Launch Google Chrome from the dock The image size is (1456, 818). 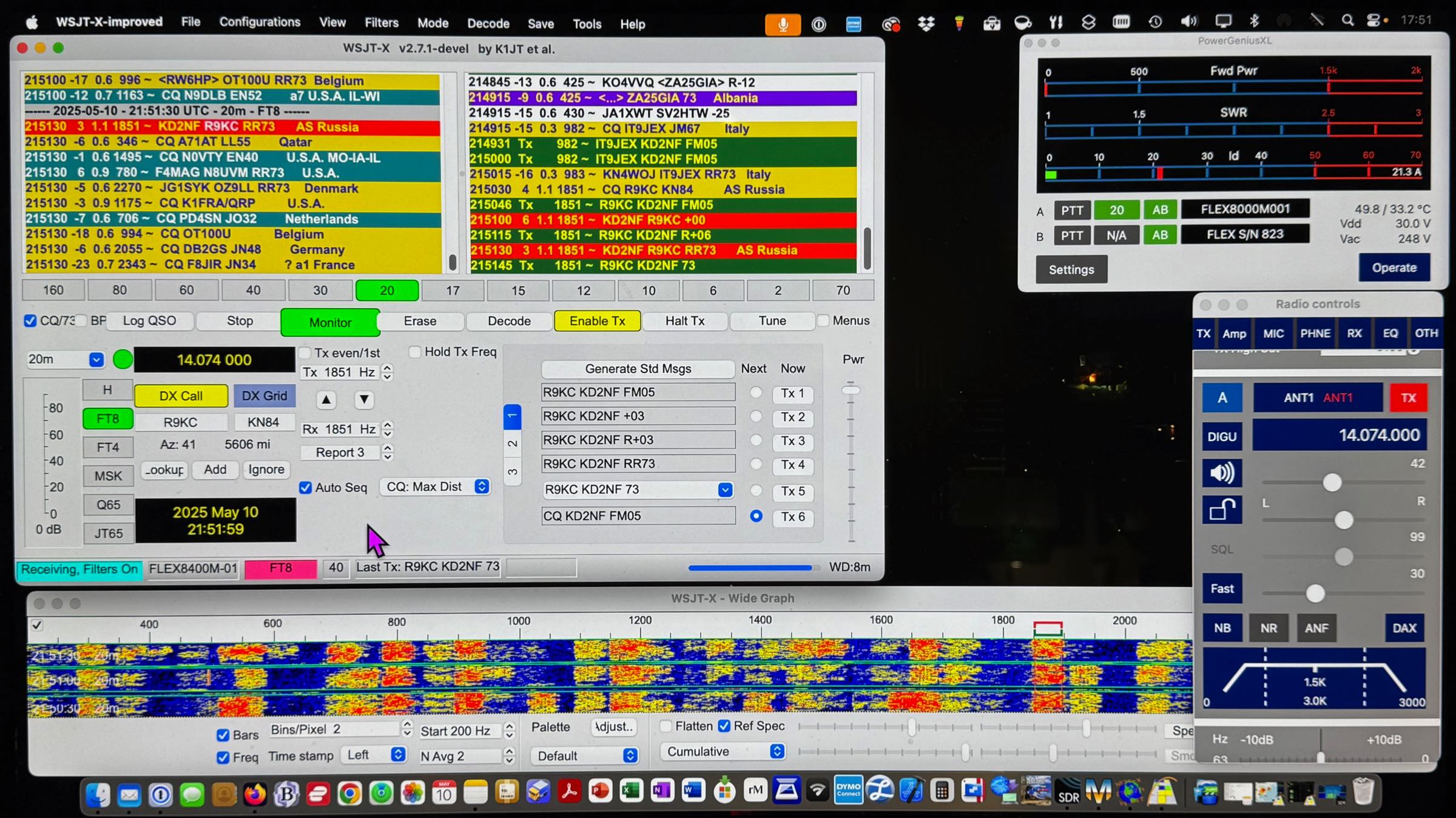click(x=349, y=793)
